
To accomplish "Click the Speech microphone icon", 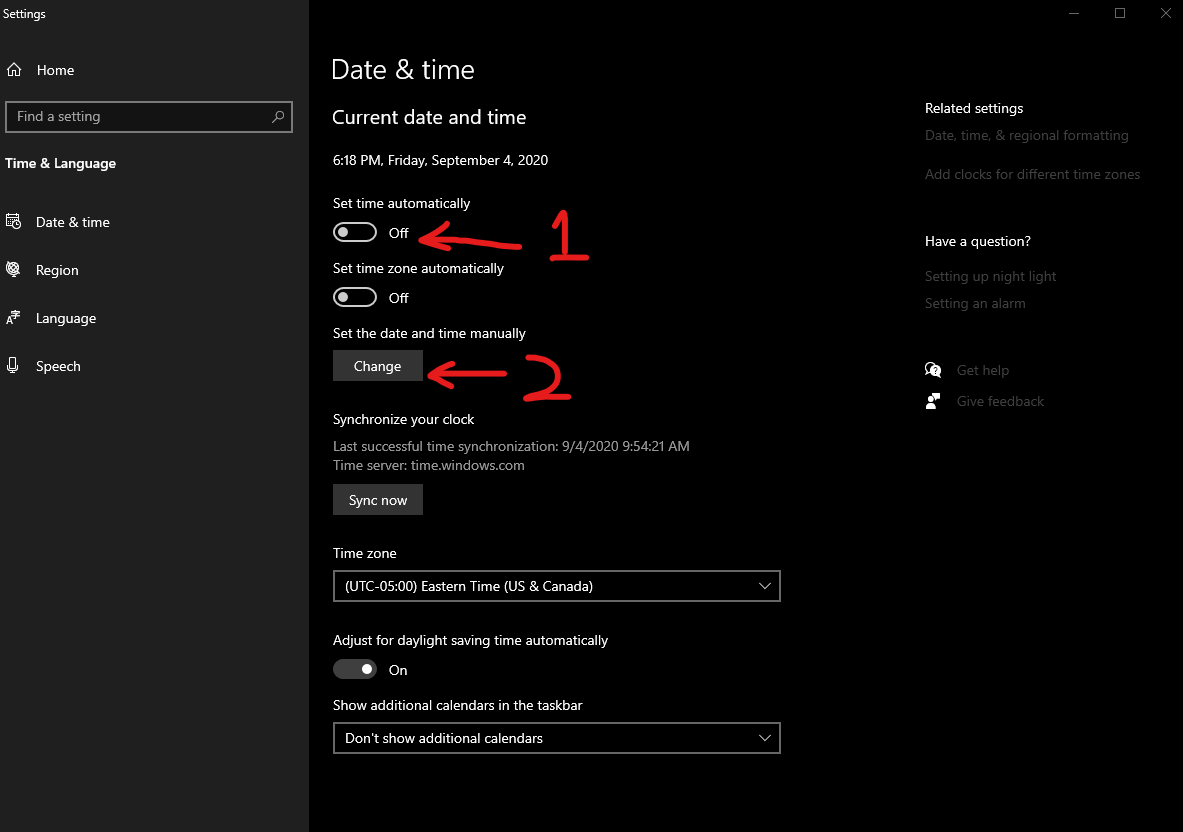I will pos(14,366).
